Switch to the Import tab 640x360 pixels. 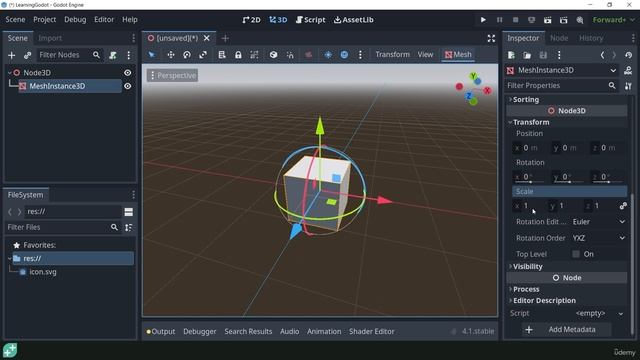tap(50, 38)
